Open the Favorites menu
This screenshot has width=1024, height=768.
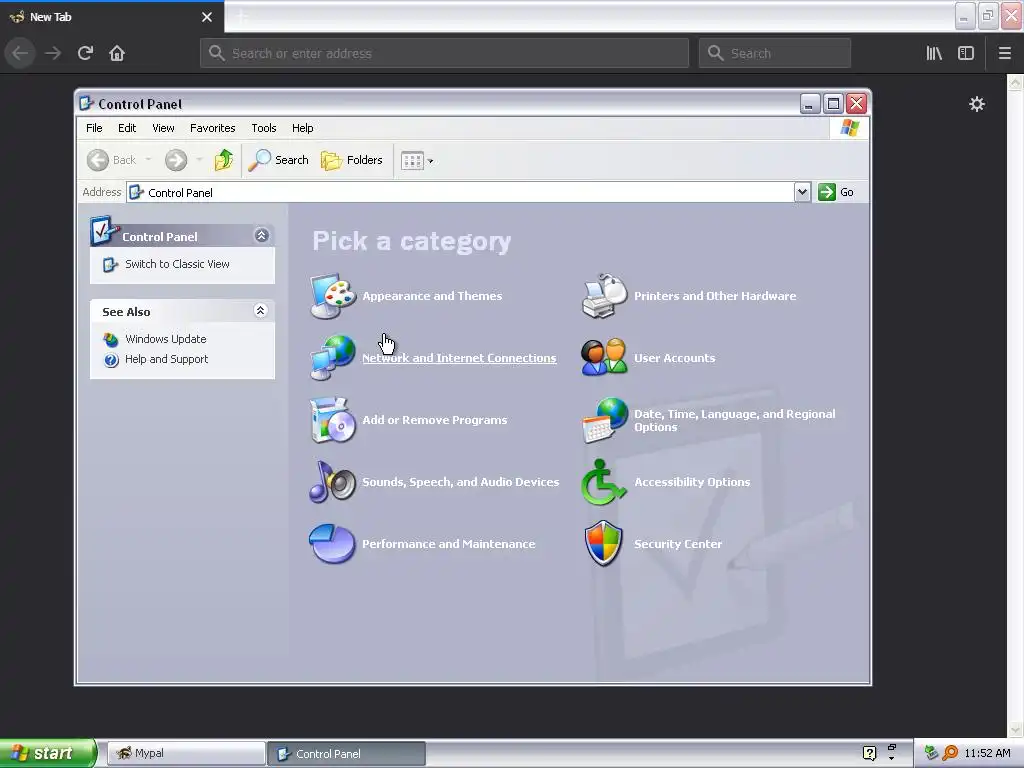click(x=212, y=128)
